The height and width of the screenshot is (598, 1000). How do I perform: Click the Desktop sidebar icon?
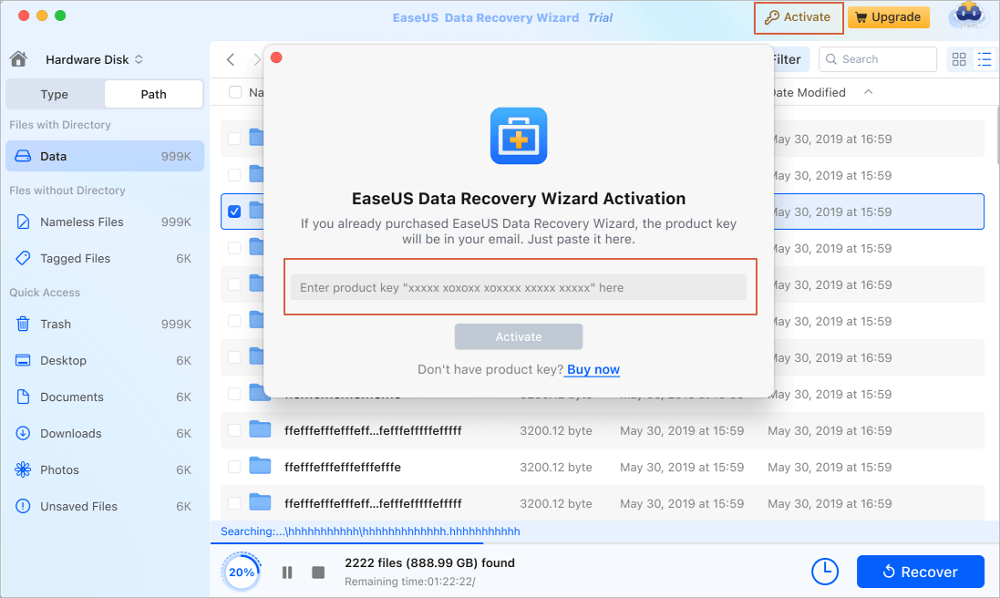pos(23,360)
